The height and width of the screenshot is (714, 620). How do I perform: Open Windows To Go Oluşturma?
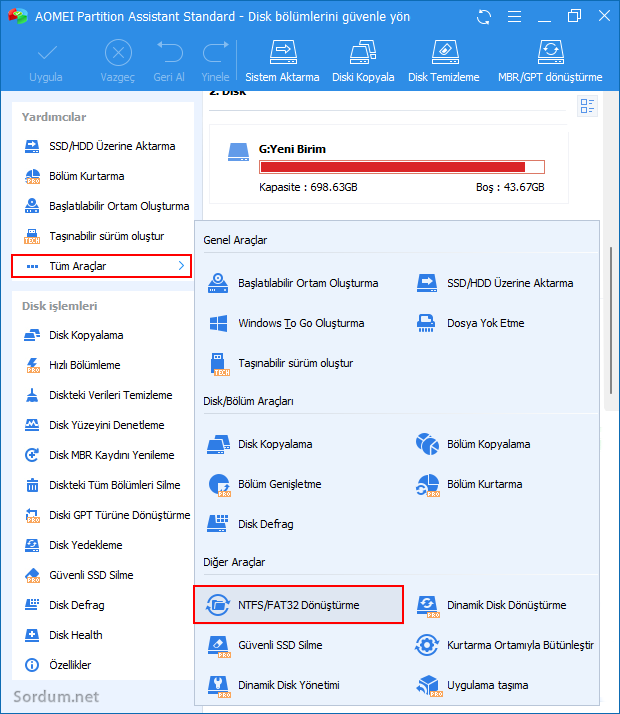tap(286, 323)
